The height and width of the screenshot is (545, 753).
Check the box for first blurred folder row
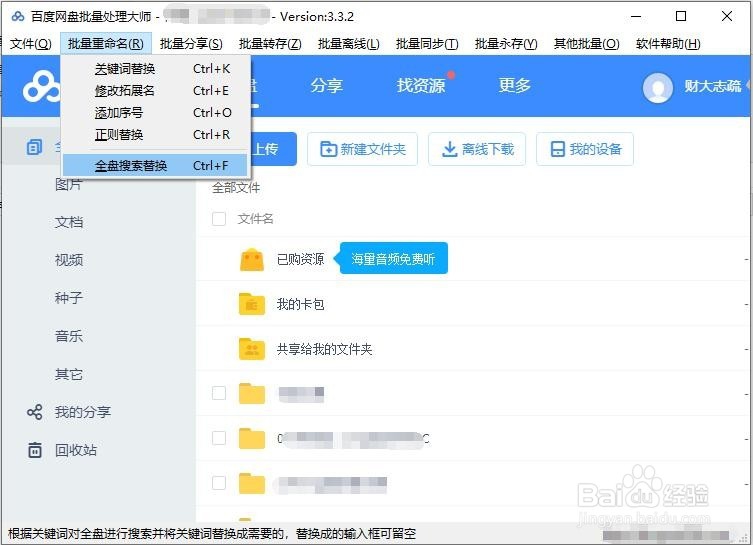[219, 393]
